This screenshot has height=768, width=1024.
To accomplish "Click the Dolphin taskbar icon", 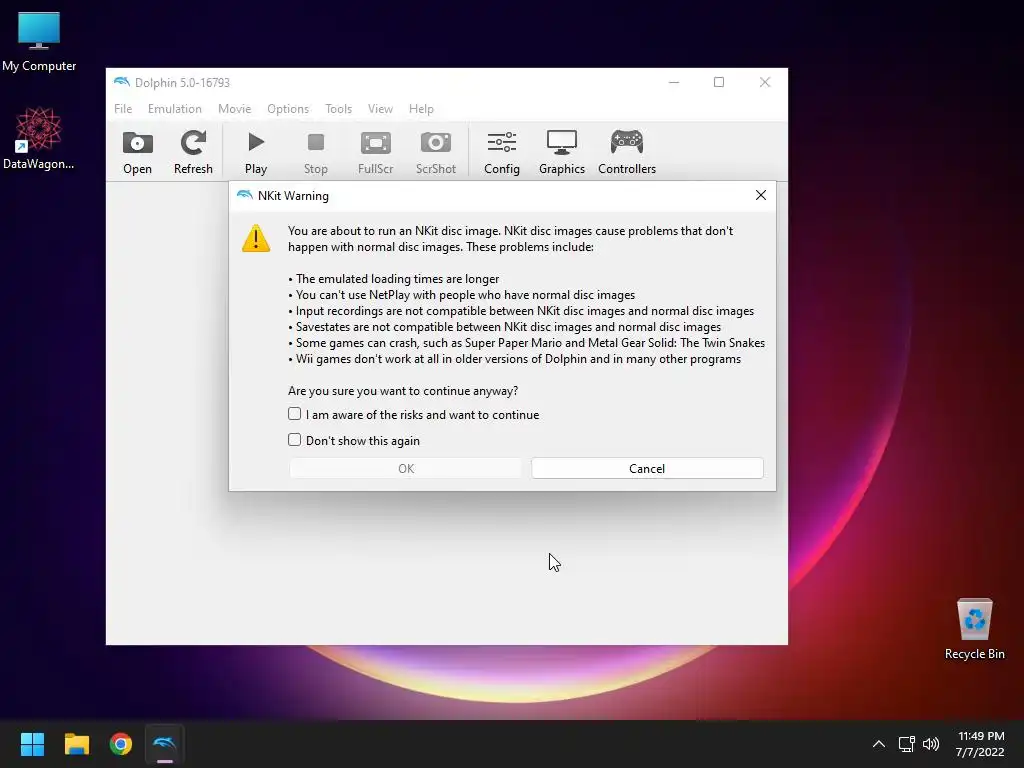I will [165, 744].
